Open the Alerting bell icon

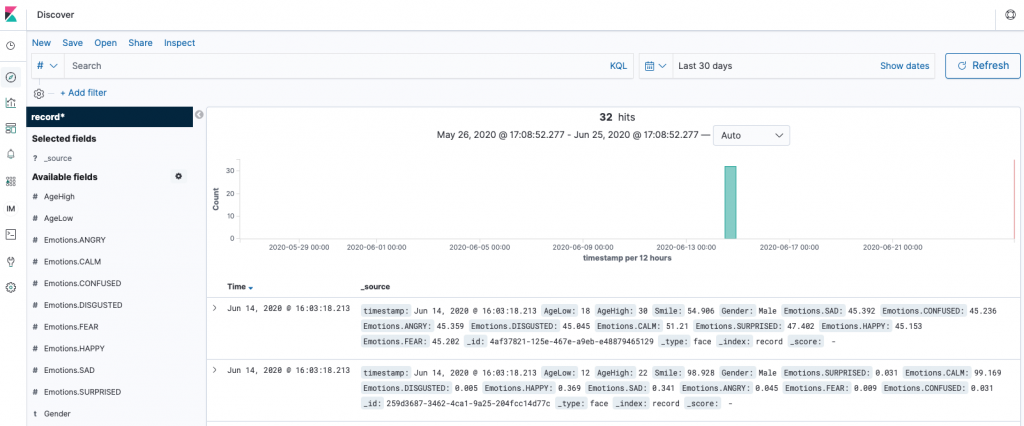(x=10, y=154)
